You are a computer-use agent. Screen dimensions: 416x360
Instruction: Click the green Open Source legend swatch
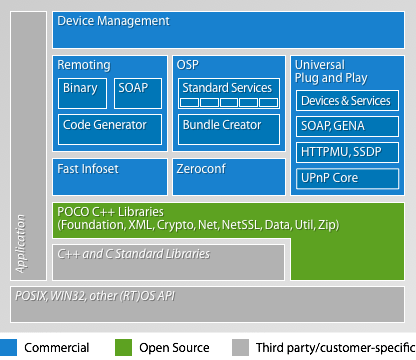123,348
